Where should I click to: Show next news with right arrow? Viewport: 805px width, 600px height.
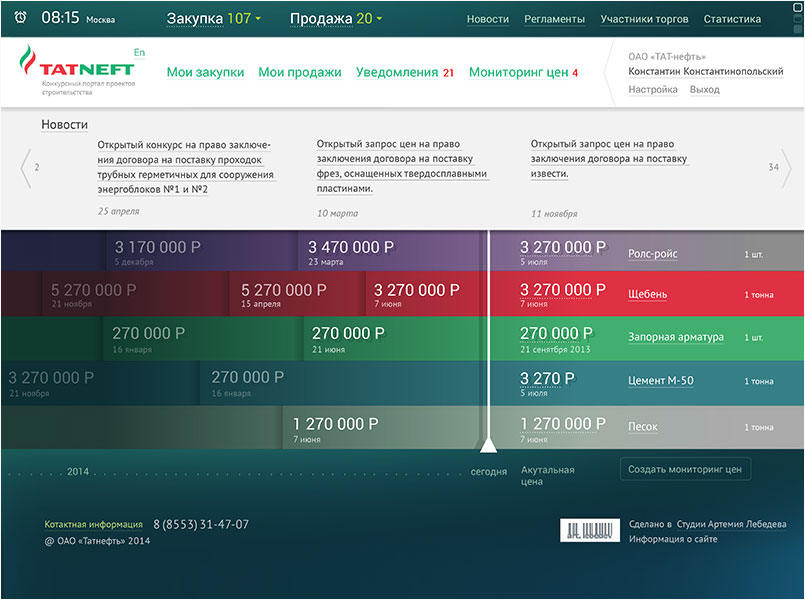785,168
